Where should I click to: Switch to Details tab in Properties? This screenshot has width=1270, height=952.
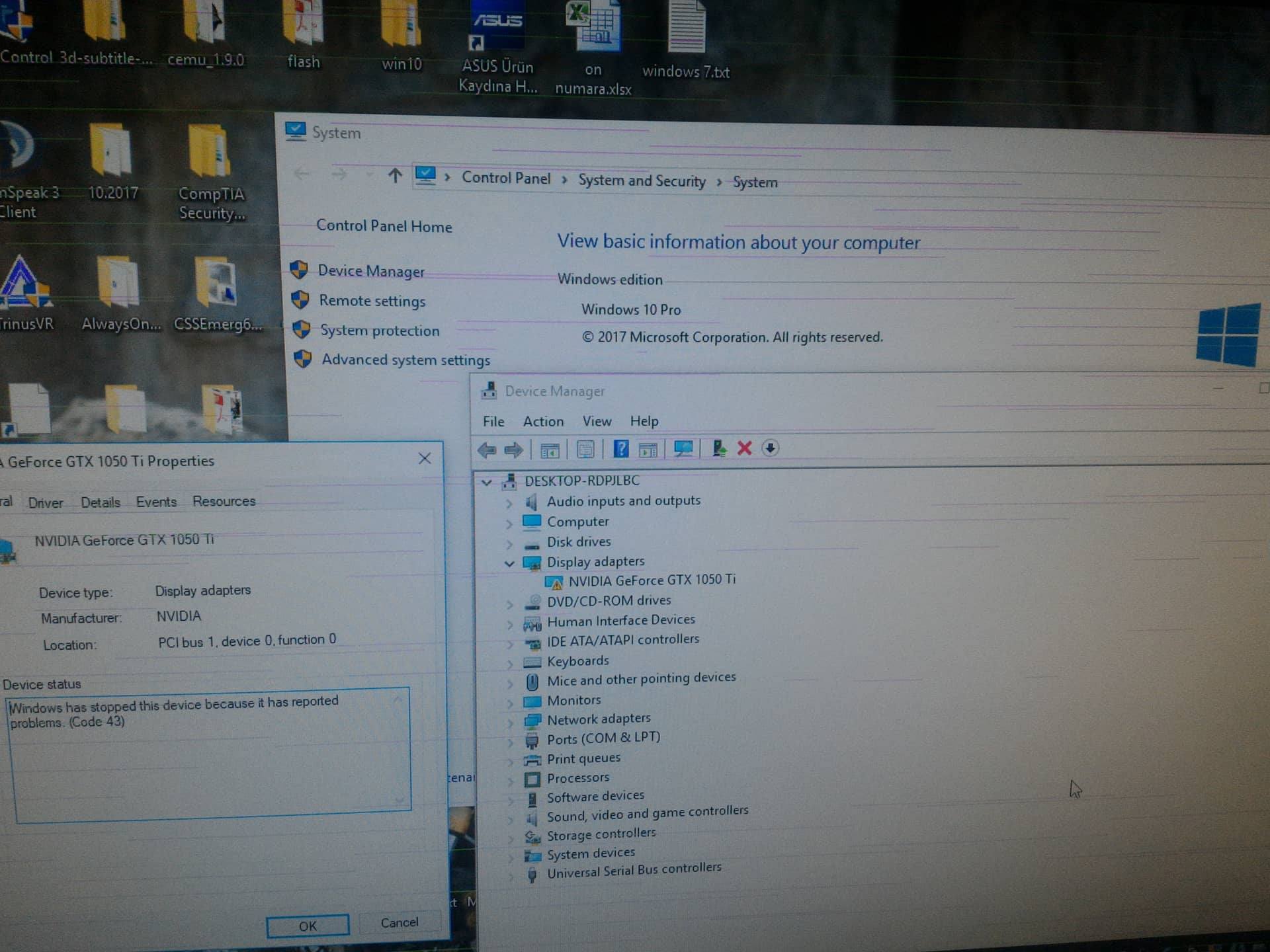(x=101, y=502)
